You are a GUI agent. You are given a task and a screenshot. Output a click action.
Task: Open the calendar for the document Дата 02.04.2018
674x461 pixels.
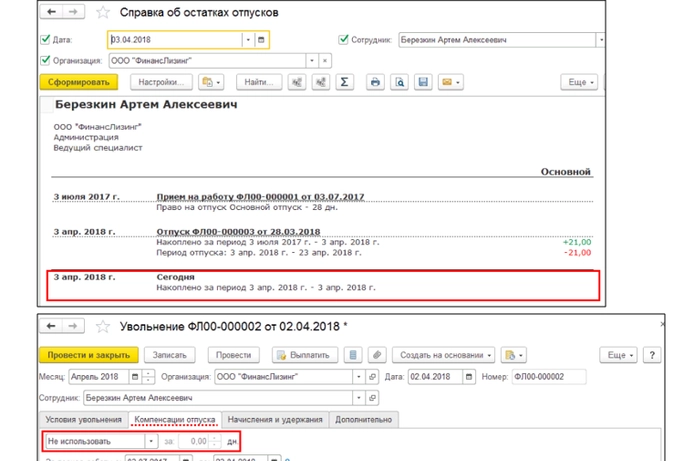coord(469,377)
